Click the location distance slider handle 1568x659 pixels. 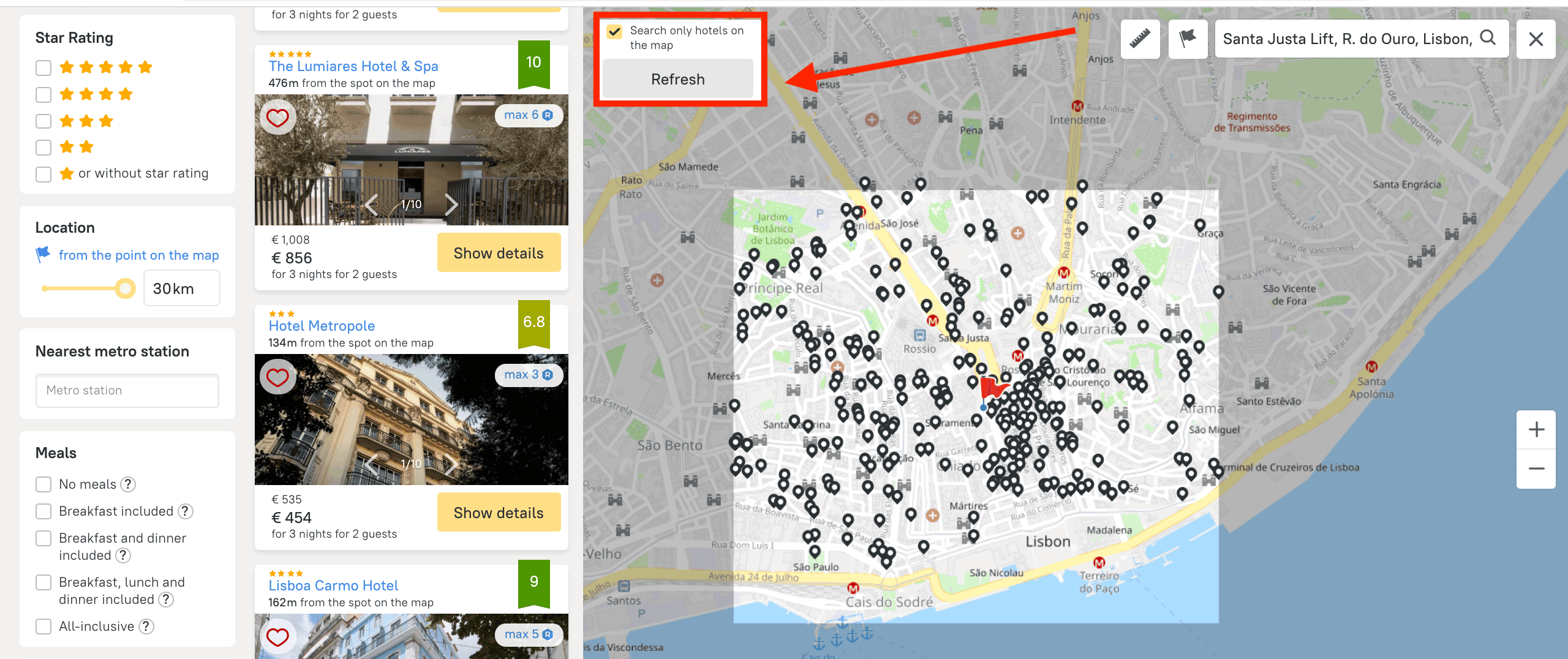[x=126, y=288]
